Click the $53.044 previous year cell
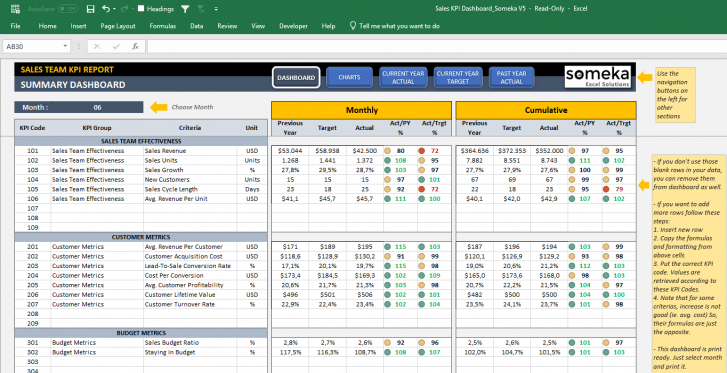This screenshot has width=727, height=373. [x=290, y=151]
